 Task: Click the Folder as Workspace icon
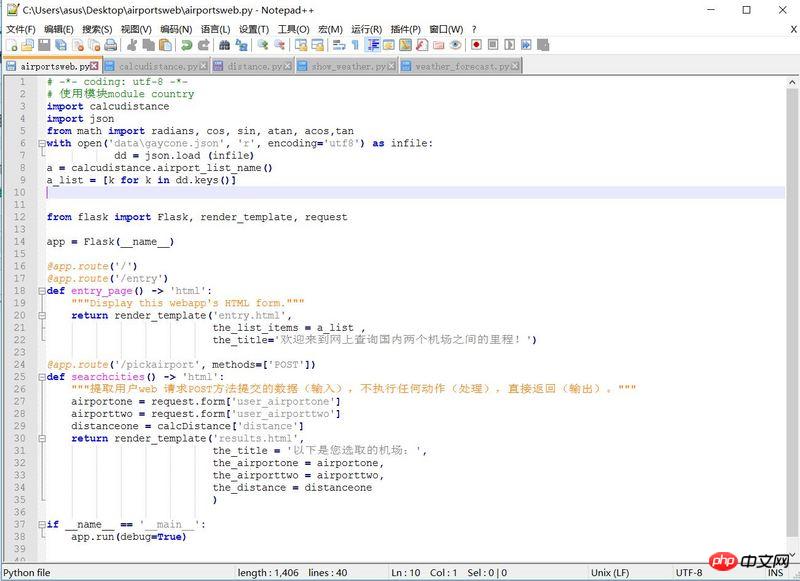pos(439,45)
